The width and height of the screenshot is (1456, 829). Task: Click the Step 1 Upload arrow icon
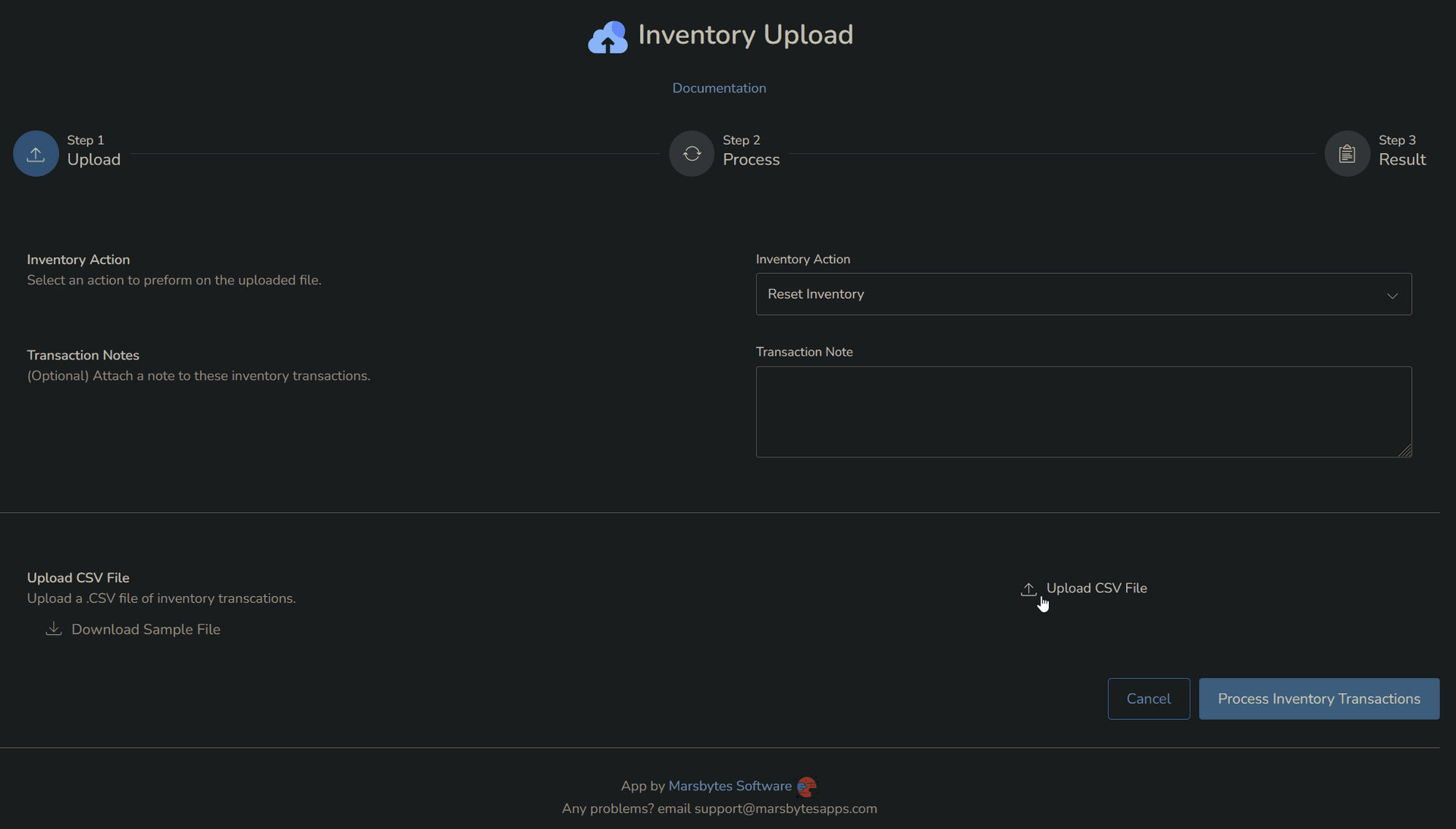36,152
